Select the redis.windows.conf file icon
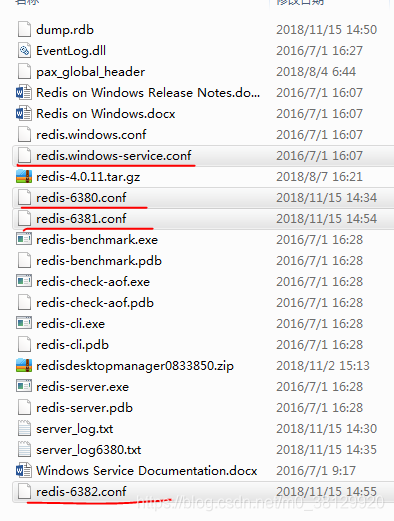The image size is (394, 521). 24,135
